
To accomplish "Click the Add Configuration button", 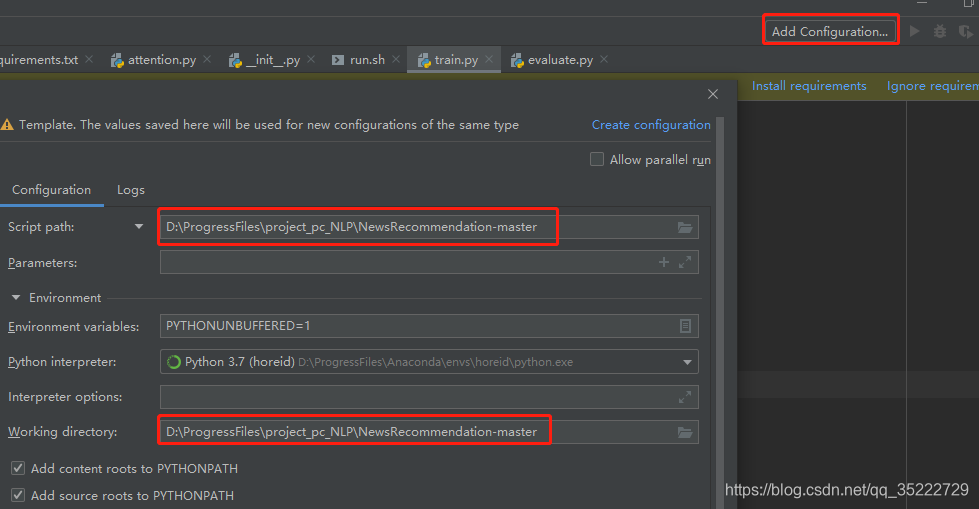I will [x=830, y=31].
